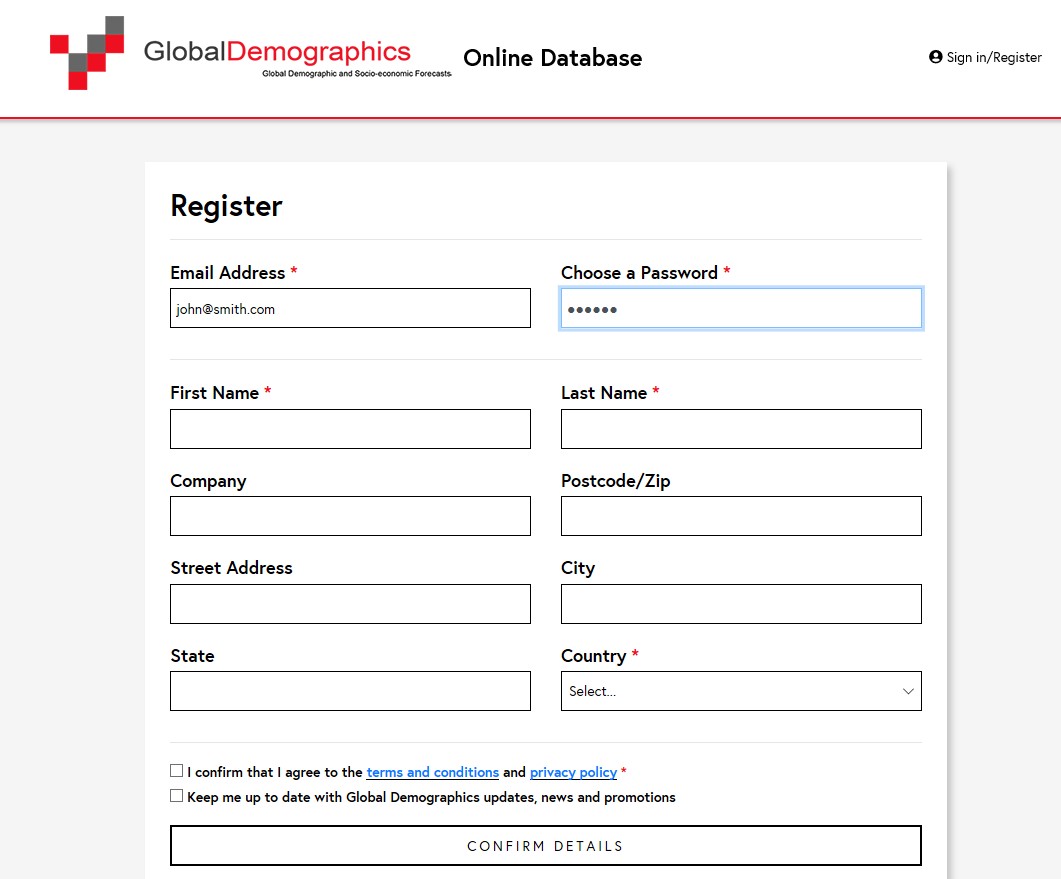1061x879 pixels.
Task: Click the Choose a Password field
Action: coord(741,309)
